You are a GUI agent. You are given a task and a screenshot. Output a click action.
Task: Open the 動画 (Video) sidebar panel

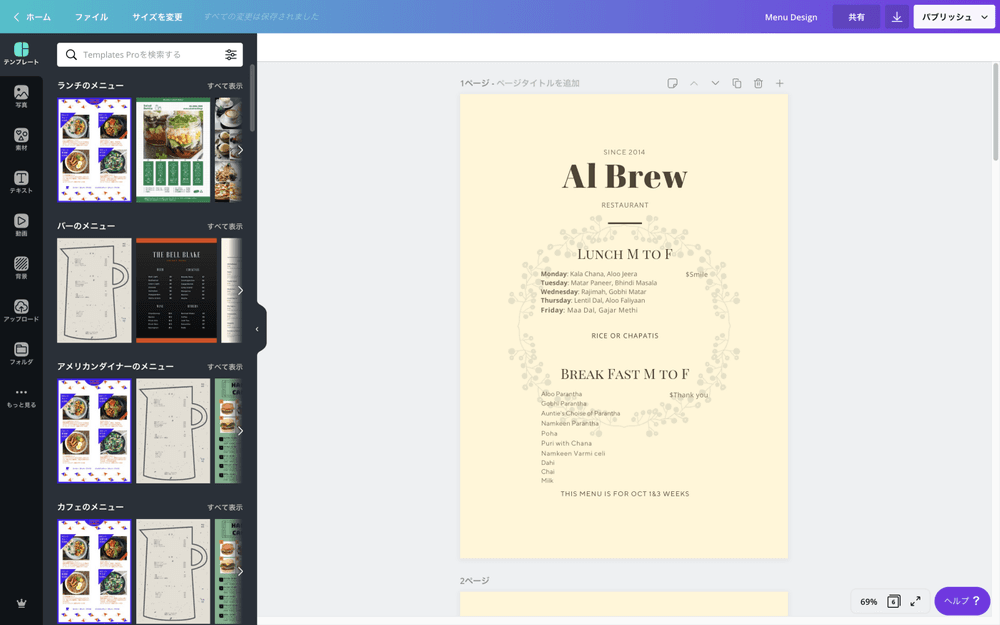(x=21, y=226)
